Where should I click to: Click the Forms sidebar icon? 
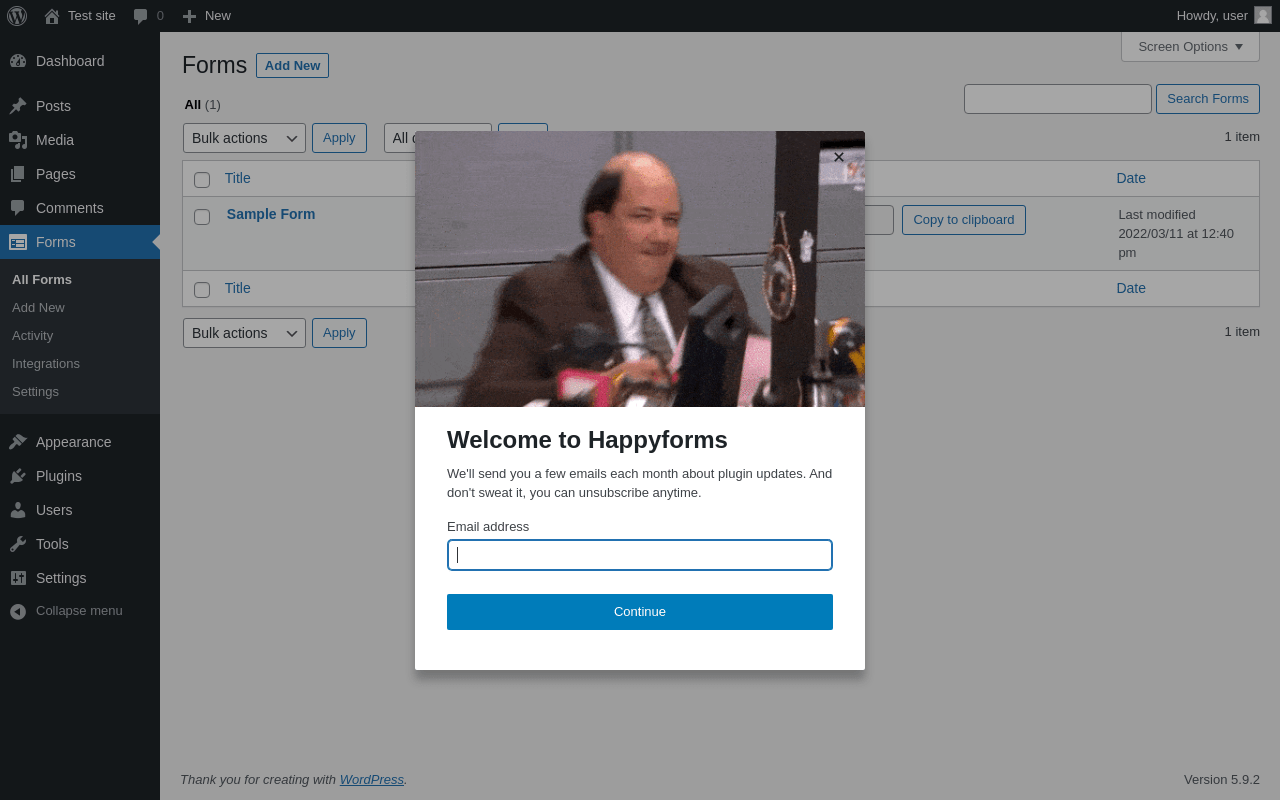tap(18, 242)
